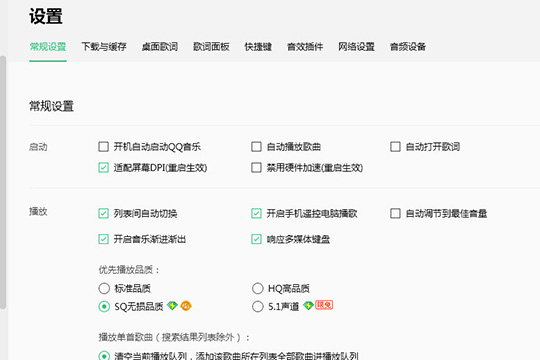Check 禁用硬件加速(重启生效) option

(x=256, y=168)
